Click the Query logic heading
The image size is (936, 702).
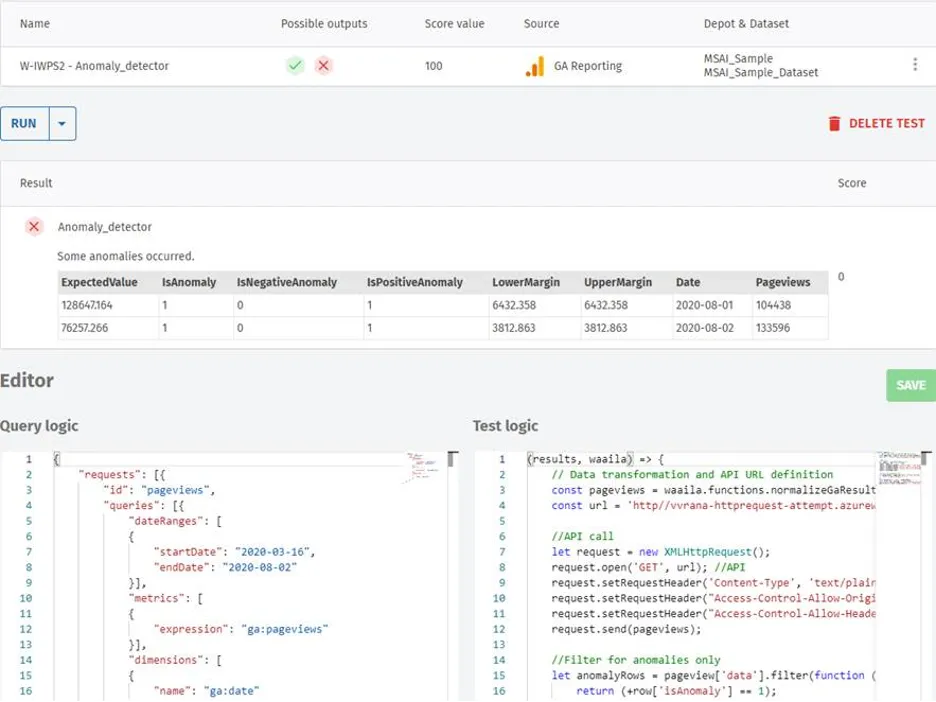39,426
